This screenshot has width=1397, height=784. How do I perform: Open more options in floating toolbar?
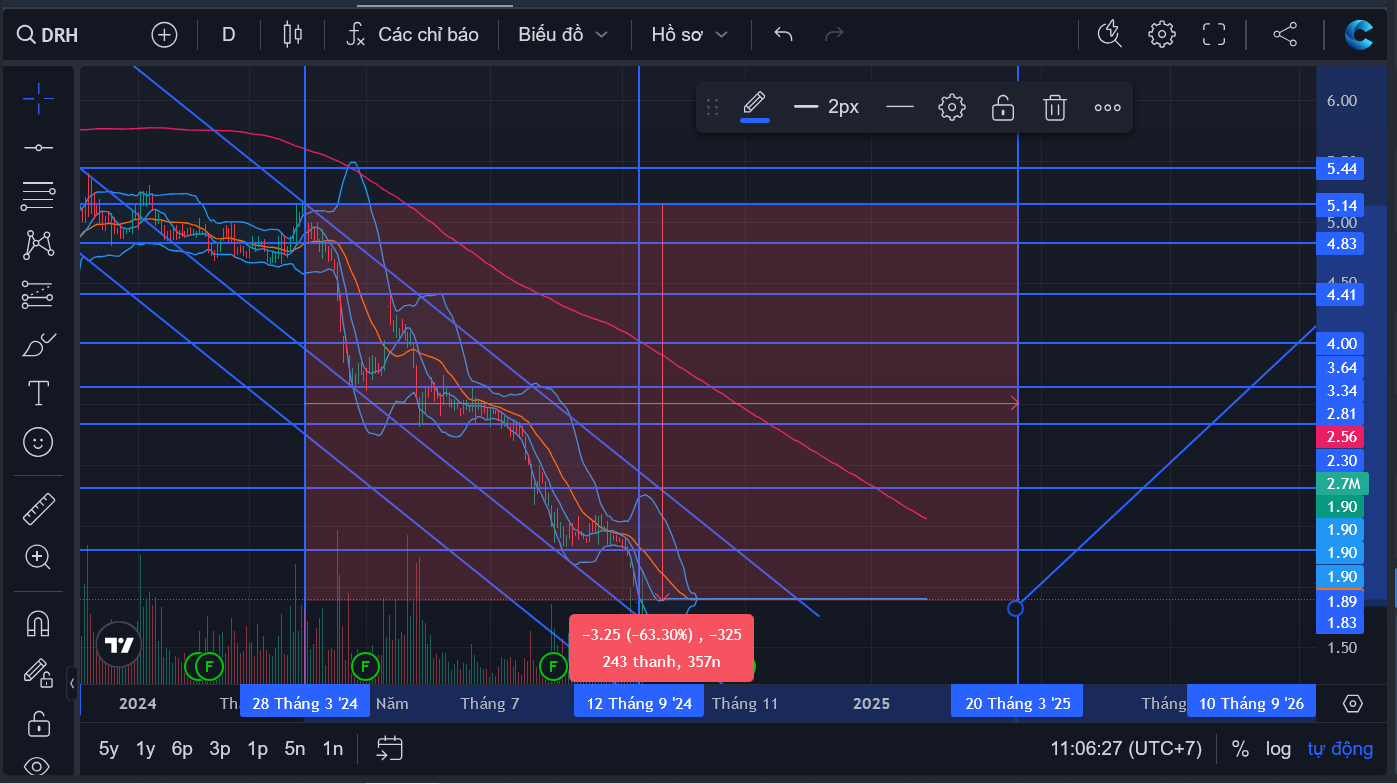pyautogui.click(x=1107, y=107)
